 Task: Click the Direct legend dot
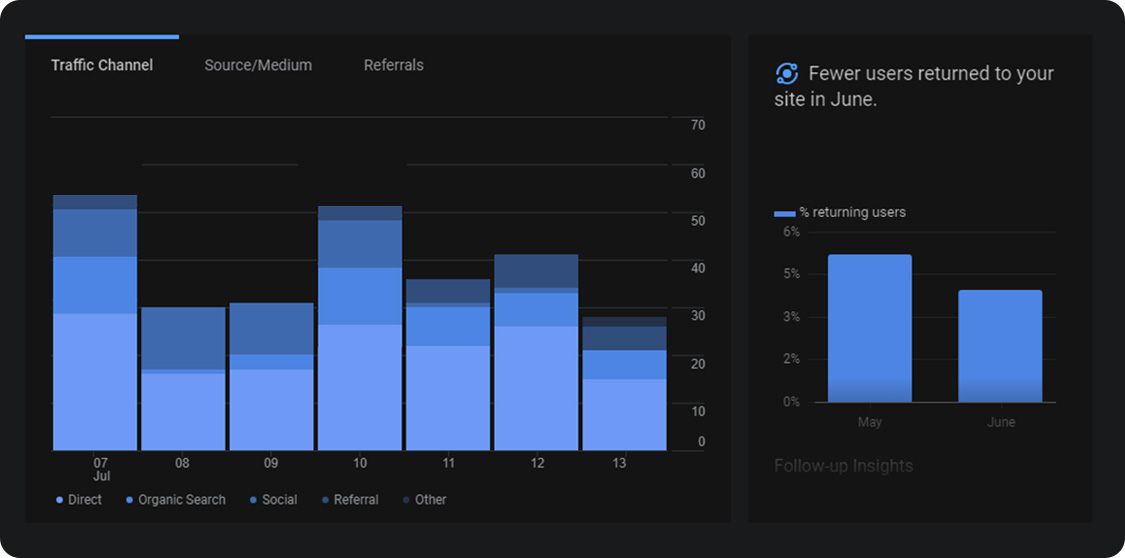(60, 500)
